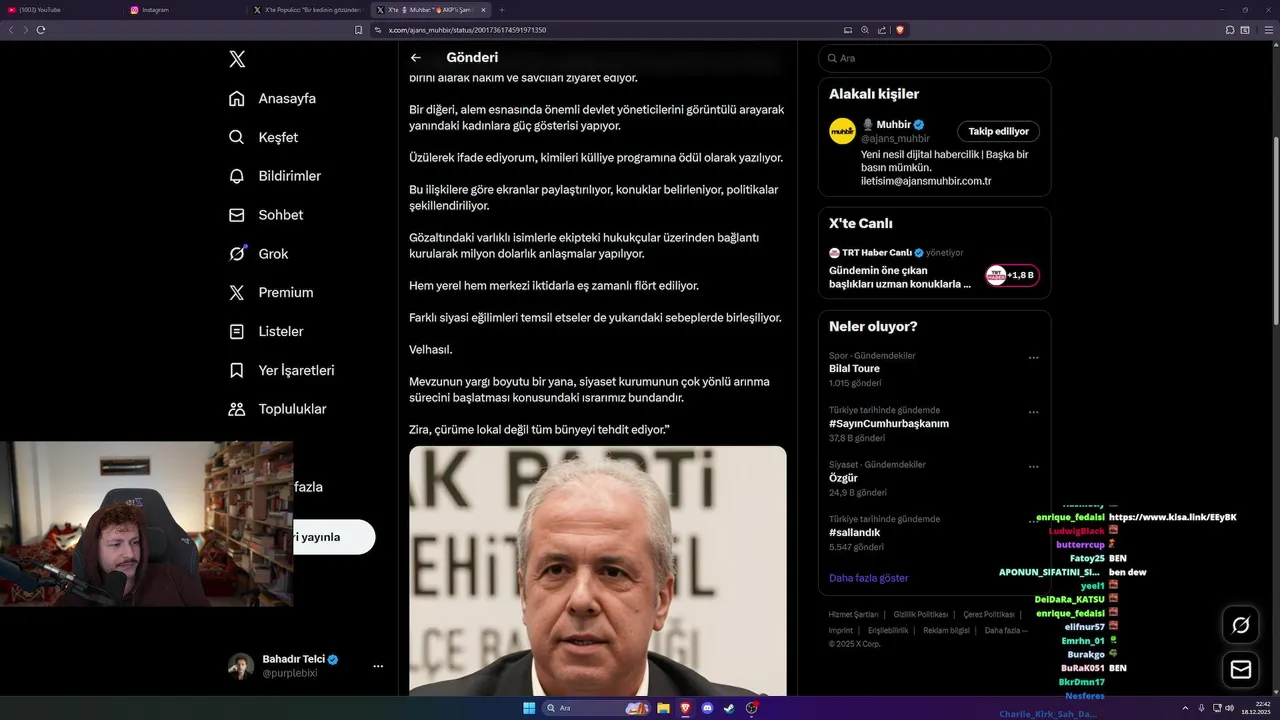
Task: Open more options for #SayınCumhurbaşkanım trend
Action: click(x=1034, y=412)
